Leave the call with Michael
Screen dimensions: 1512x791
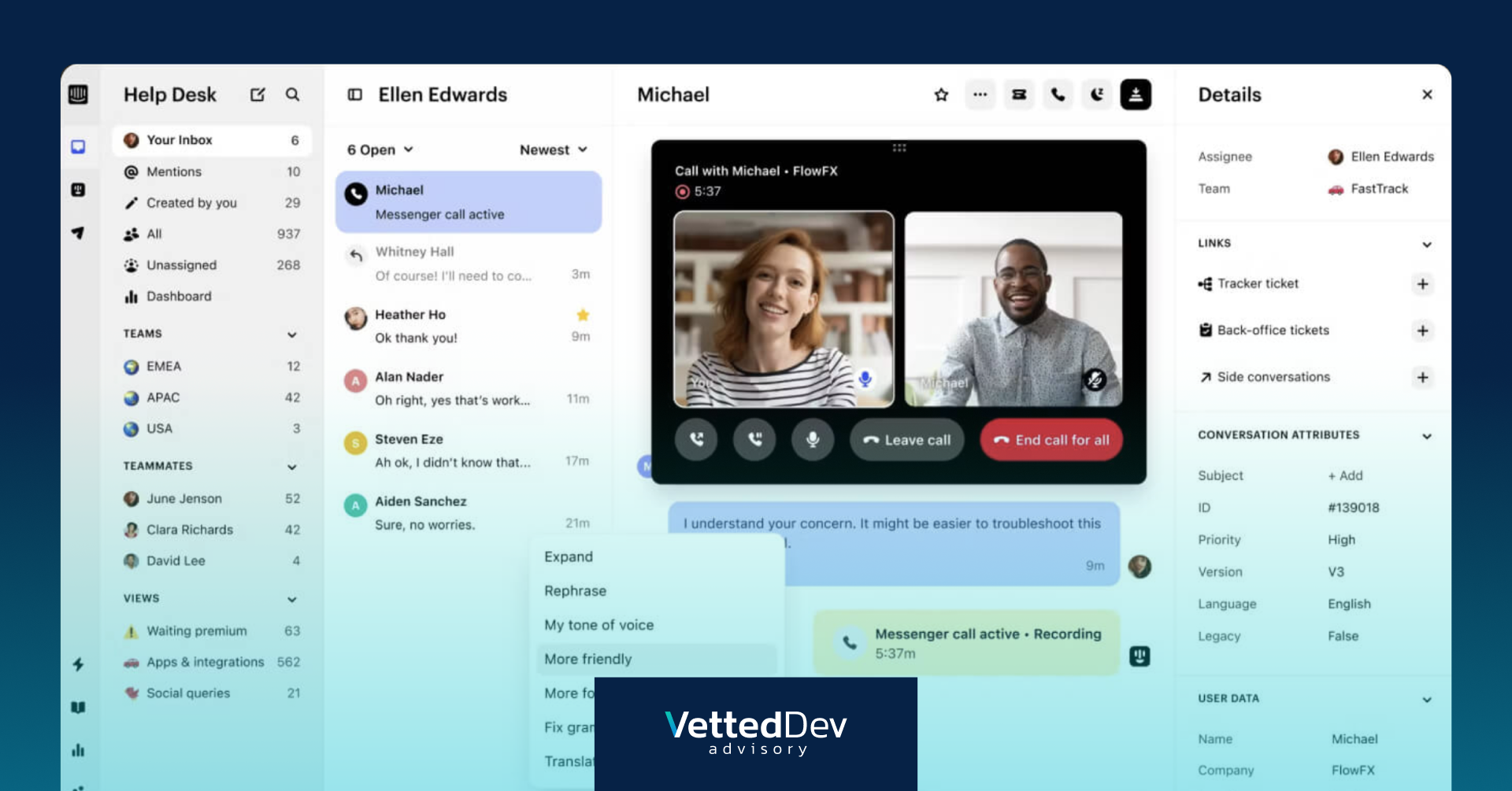click(906, 439)
